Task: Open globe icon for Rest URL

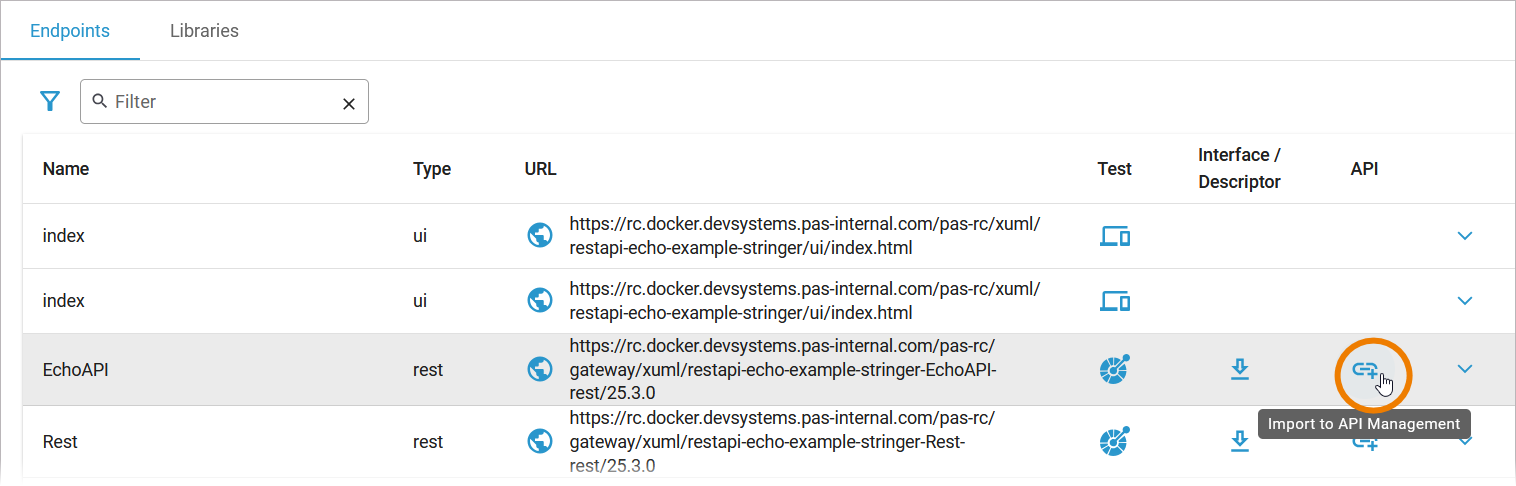Action: [540, 441]
